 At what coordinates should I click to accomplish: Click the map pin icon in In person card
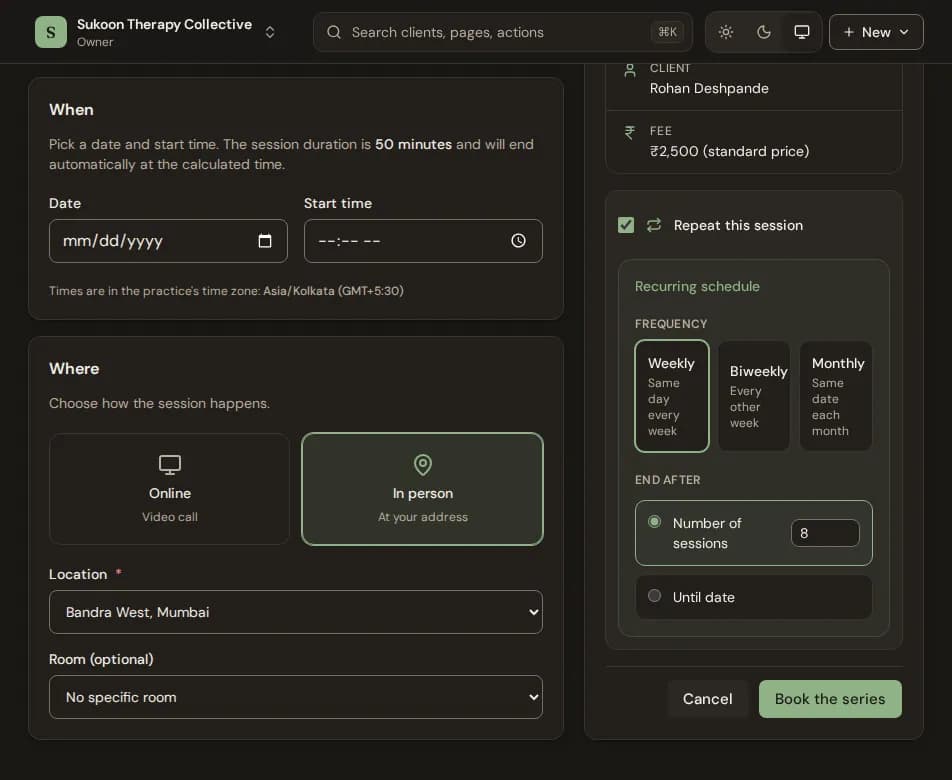423,465
